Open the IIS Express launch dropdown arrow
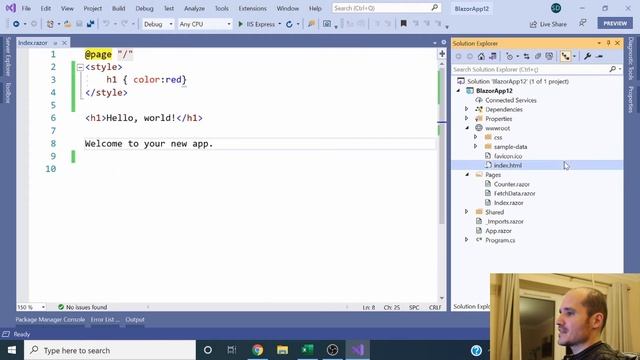This screenshot has height=360, width=640. click(x=280, y=24)
